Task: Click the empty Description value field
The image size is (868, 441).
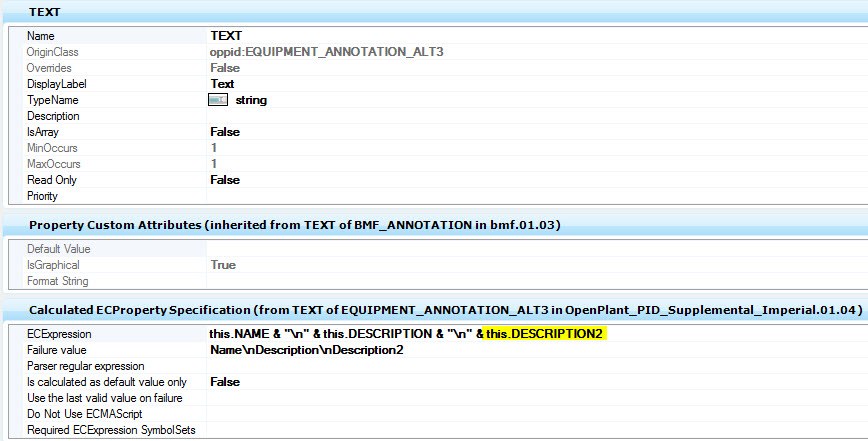Action: pyautogui.click(x=537, y=116)
